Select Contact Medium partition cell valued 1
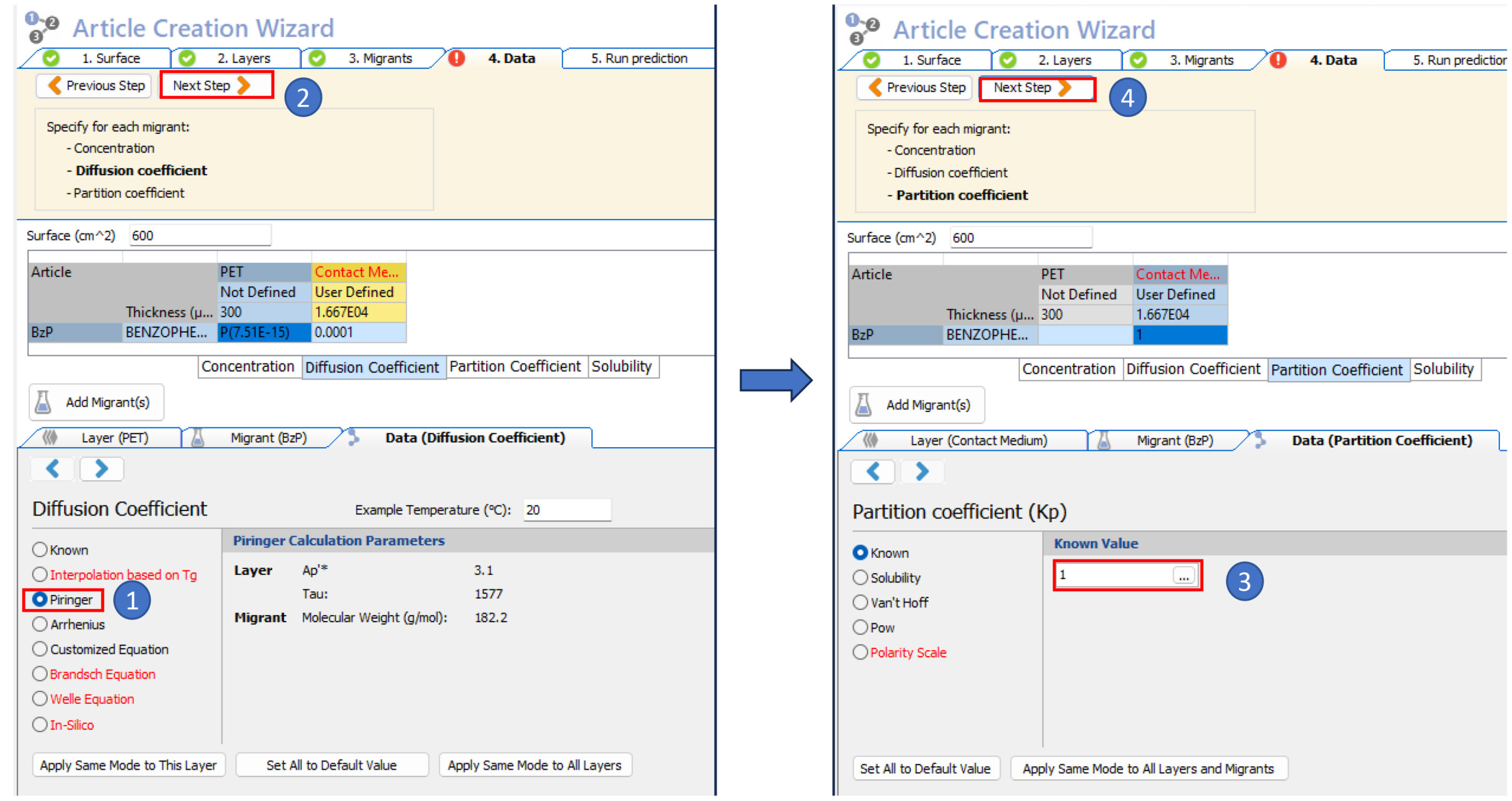1512x801 pixels. click(x=1179, y=335)
